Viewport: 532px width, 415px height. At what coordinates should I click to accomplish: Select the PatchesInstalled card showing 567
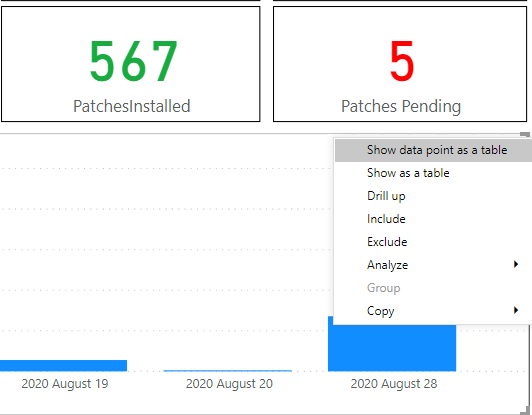click(131, 64)
